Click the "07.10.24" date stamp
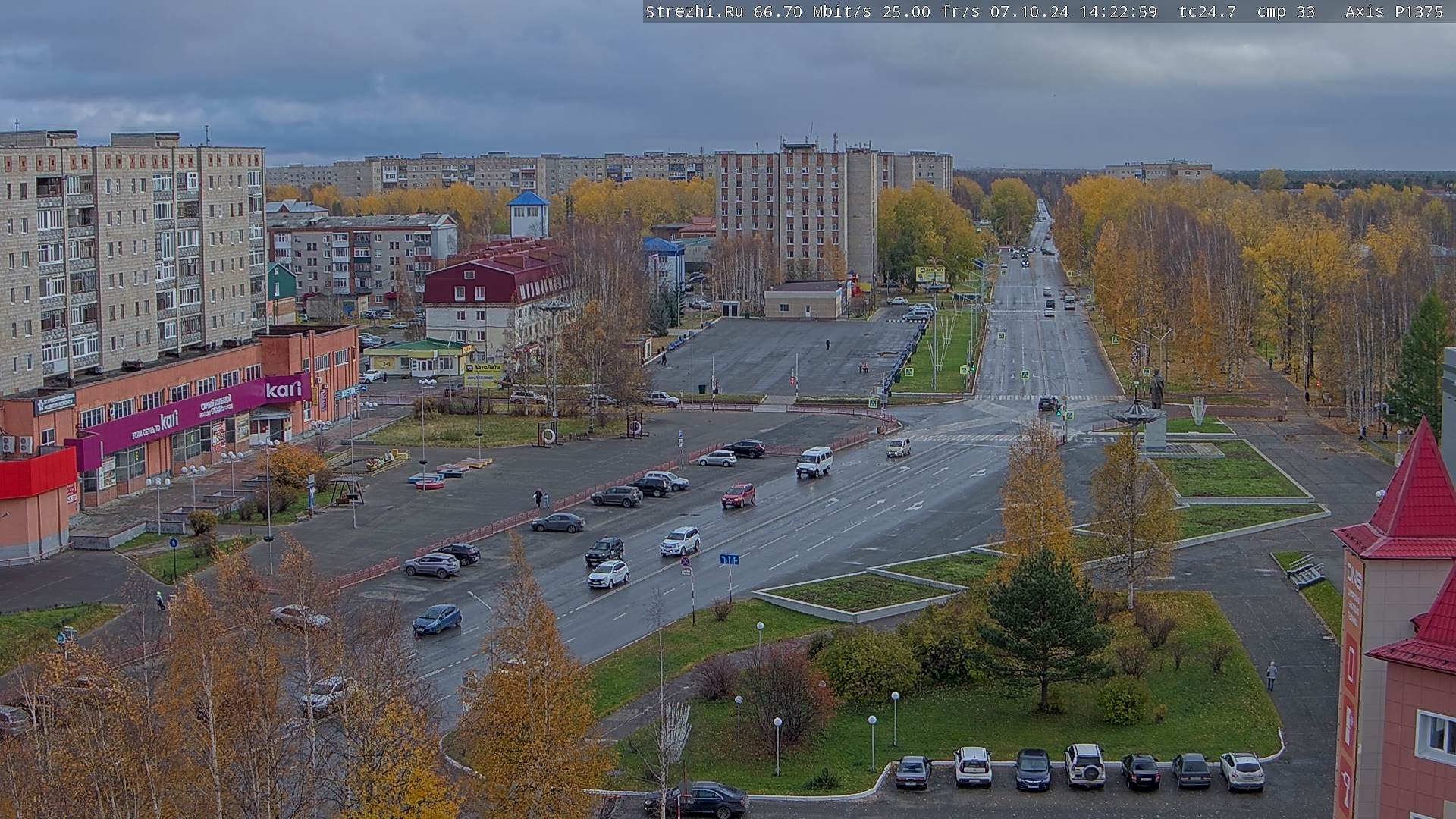 point(1028,11)
